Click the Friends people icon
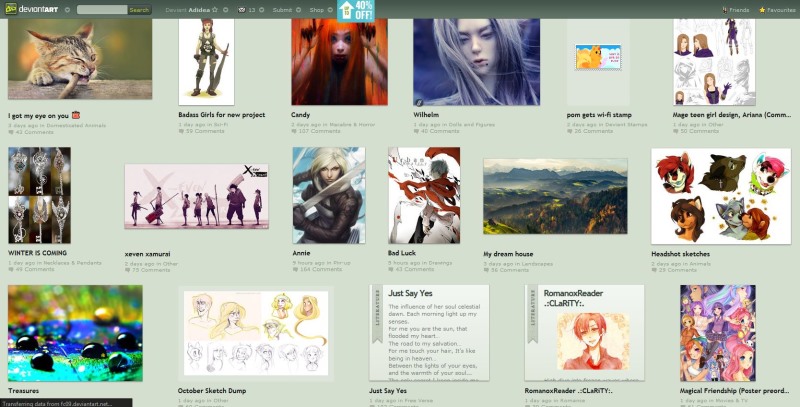The height and width of the screenshot is (407, 800). (725, 10)
